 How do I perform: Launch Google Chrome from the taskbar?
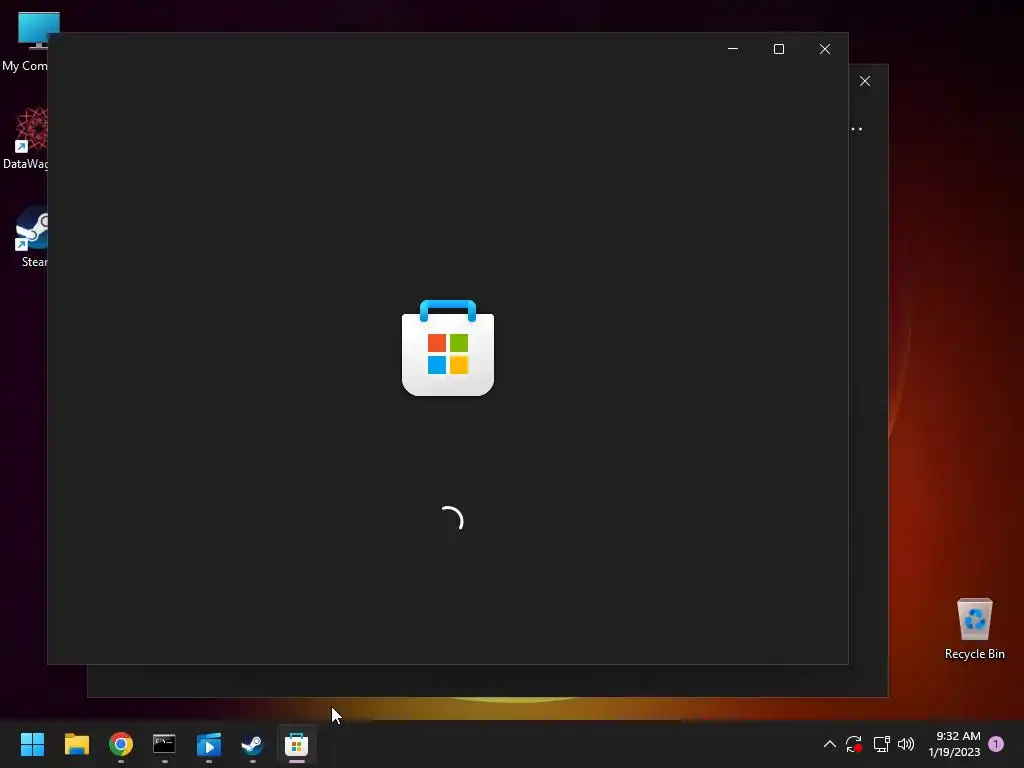pos(121,744)
